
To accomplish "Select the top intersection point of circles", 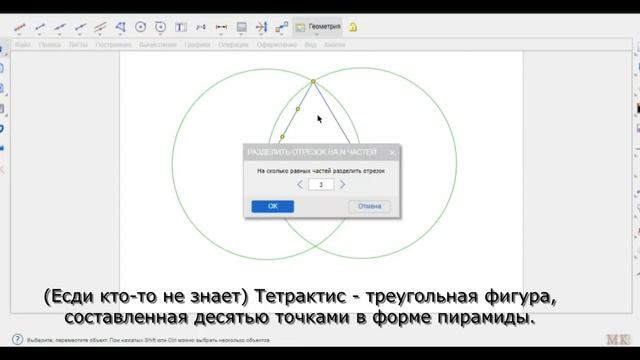I will click(313, 82).
